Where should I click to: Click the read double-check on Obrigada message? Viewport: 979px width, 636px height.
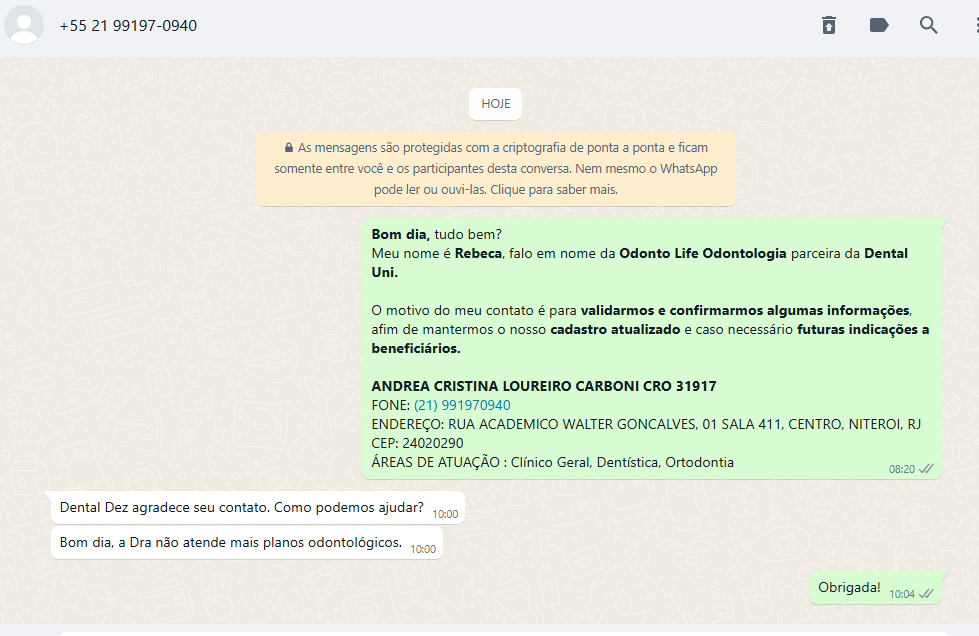[x=926, y=594]
